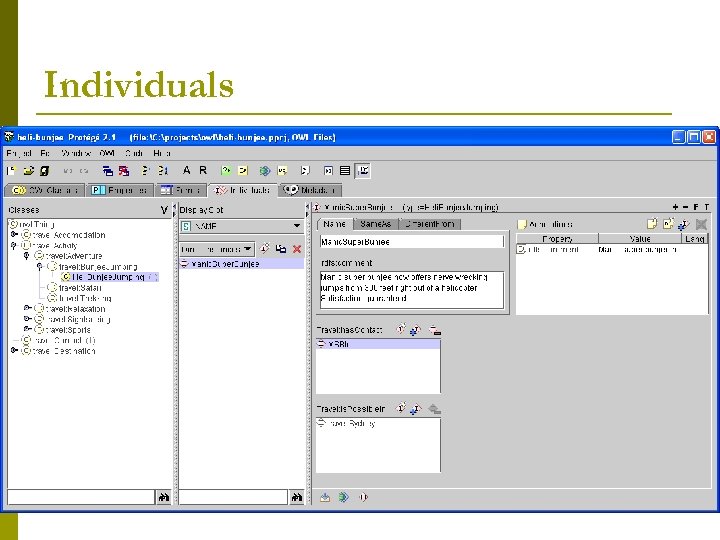This screenshot has height=540, width=720.
Task: Click the 'R' toolbar icon
Action: click(x=203, y=170)
